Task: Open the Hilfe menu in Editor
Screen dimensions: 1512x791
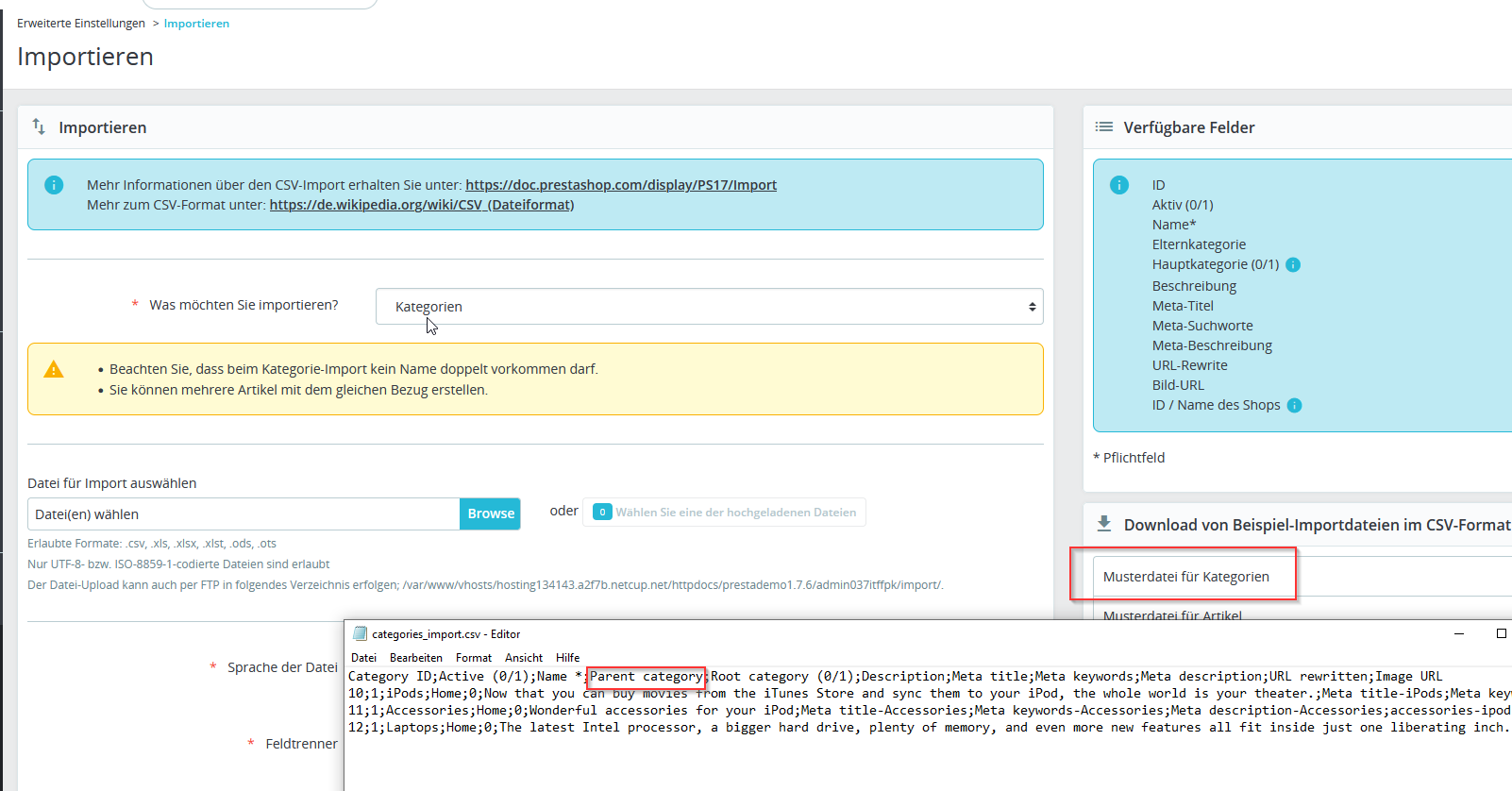Action: click(x=567, y=658)
